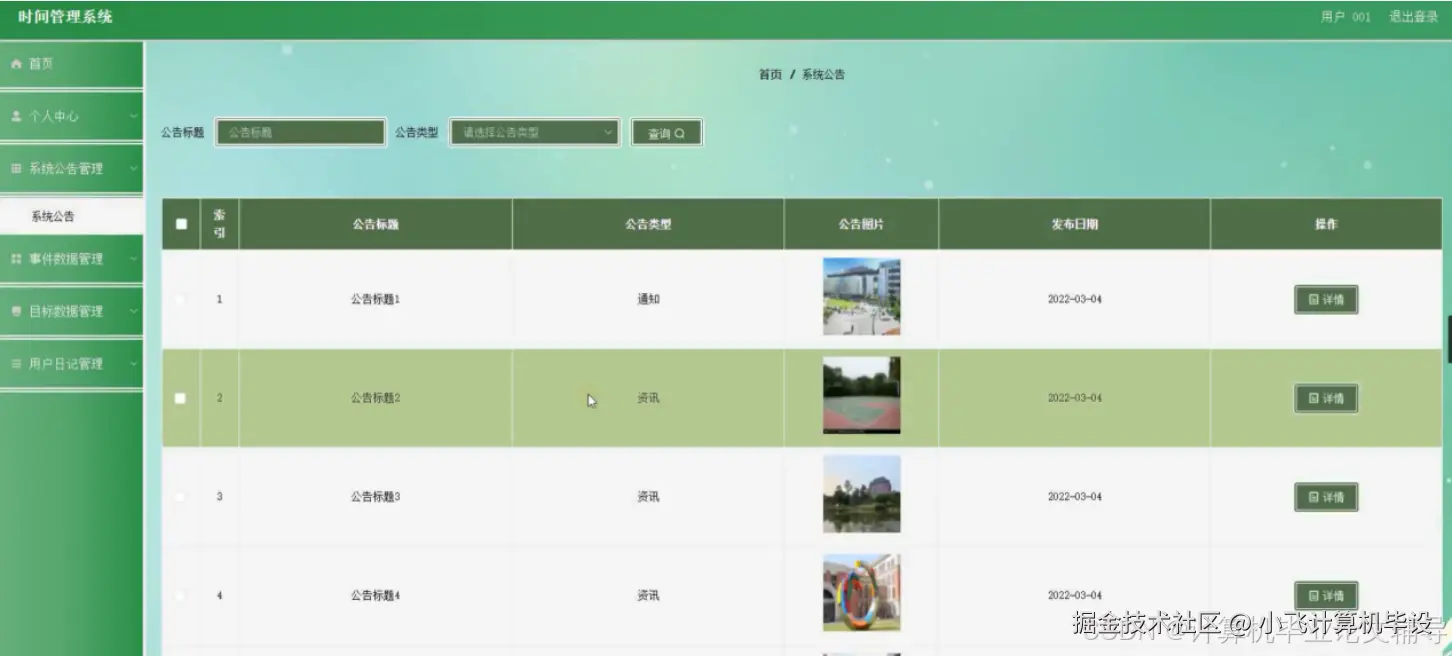Viewport: 1452px width, 656px height.
Task: Click the date 2022-03-04 in 公告标题2 row
Action: click(1075, 398)
